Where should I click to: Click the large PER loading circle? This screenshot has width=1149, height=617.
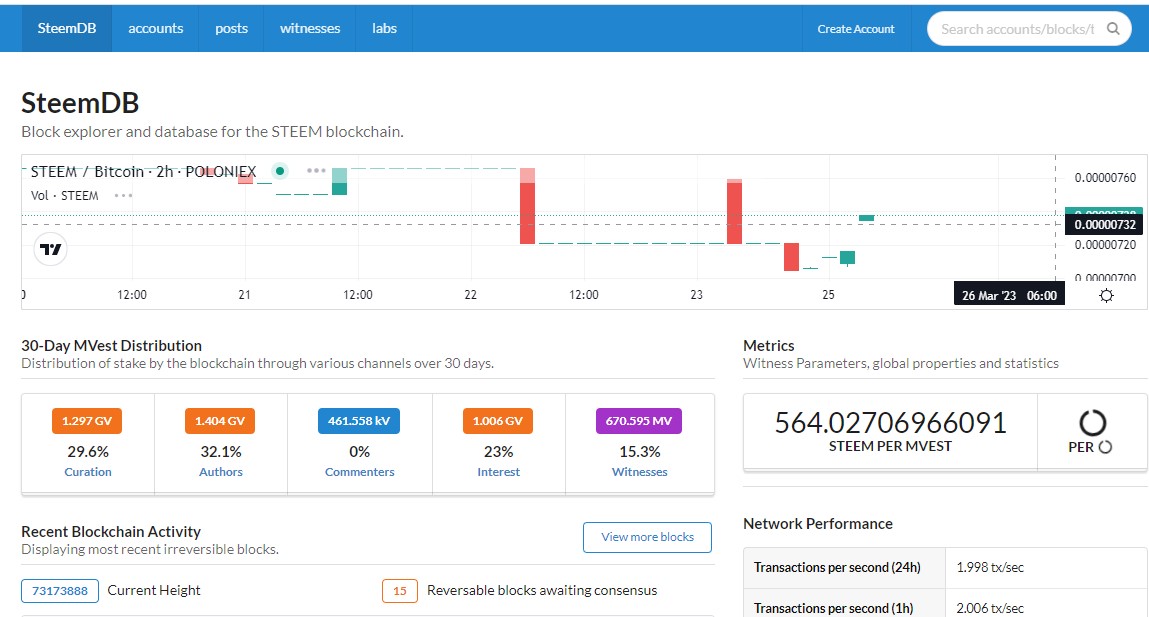1093,423
